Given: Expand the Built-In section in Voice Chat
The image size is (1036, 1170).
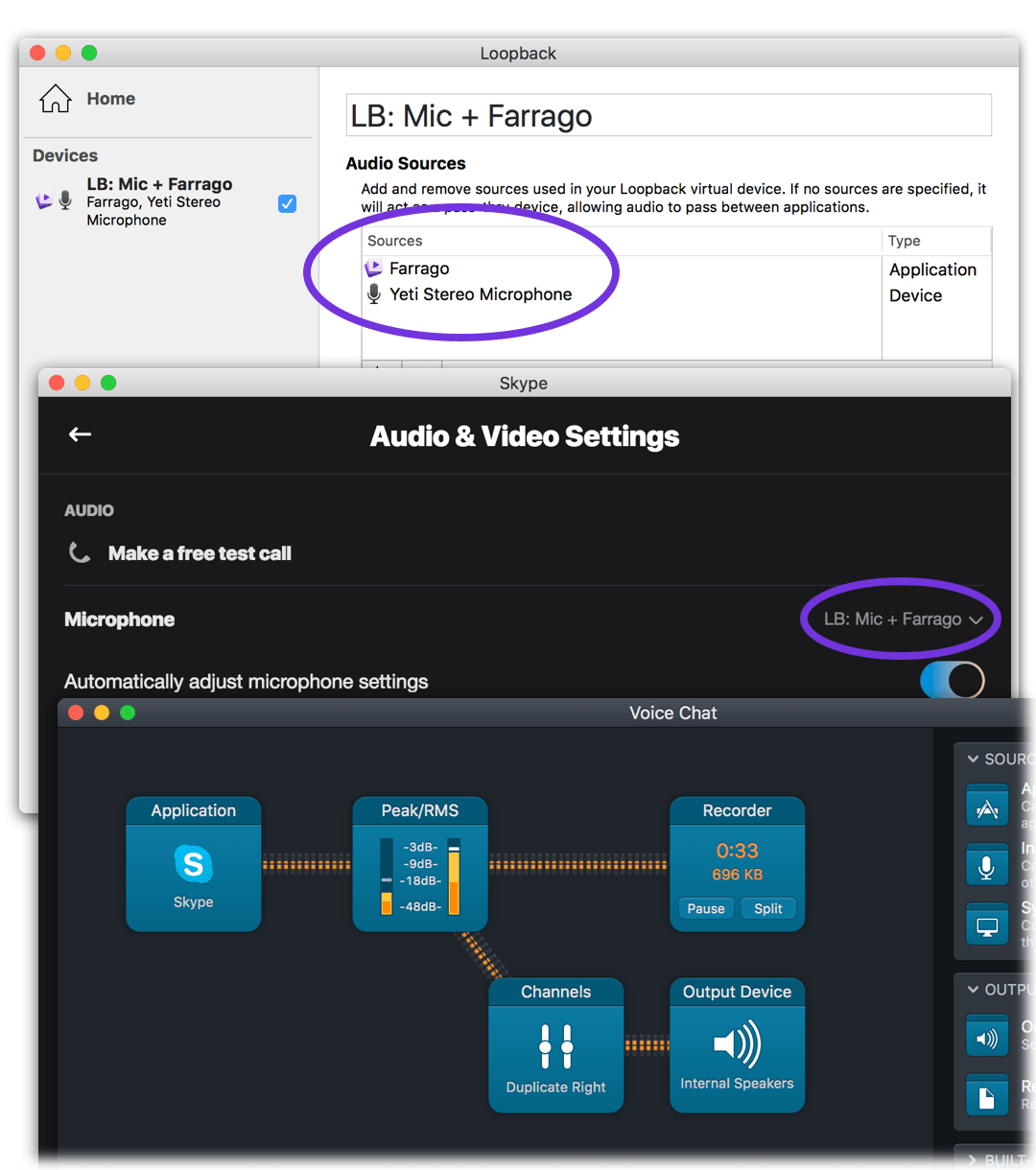Looking at the screenshot, I should (x=973, y=1160).
